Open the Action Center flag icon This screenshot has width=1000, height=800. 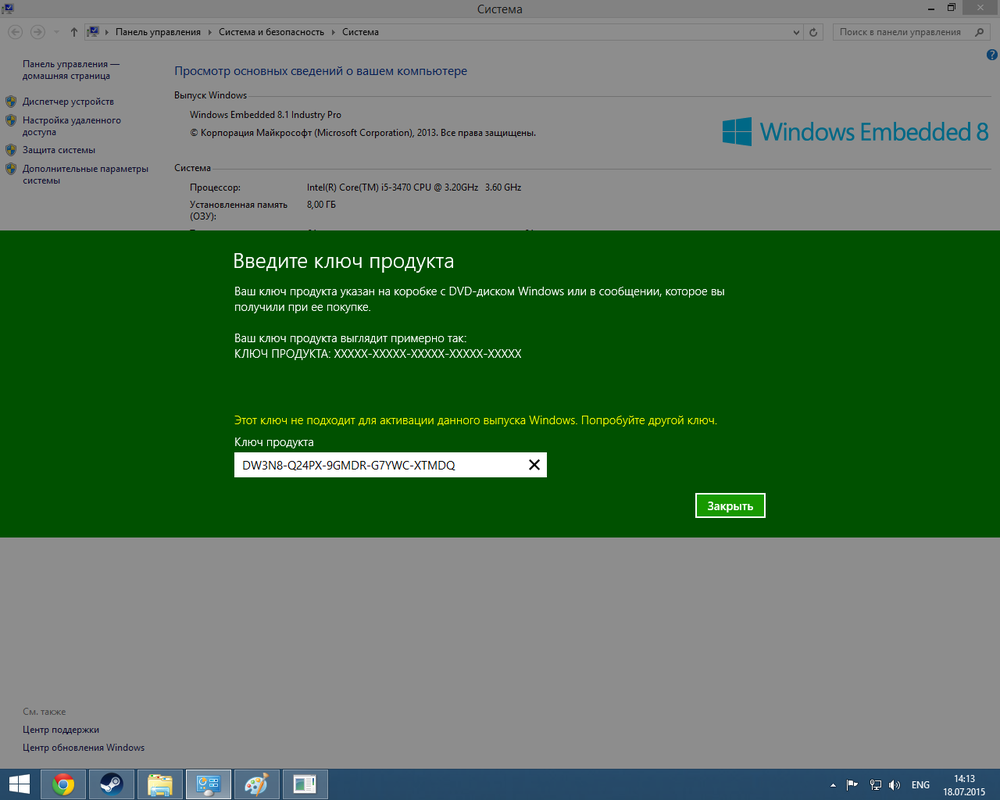[853, 785]
